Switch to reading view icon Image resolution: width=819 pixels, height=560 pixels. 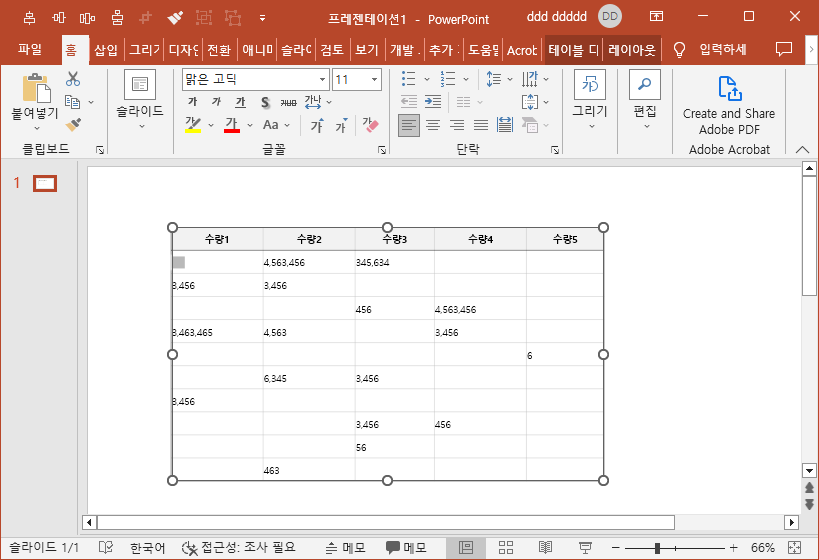point(545,547)
